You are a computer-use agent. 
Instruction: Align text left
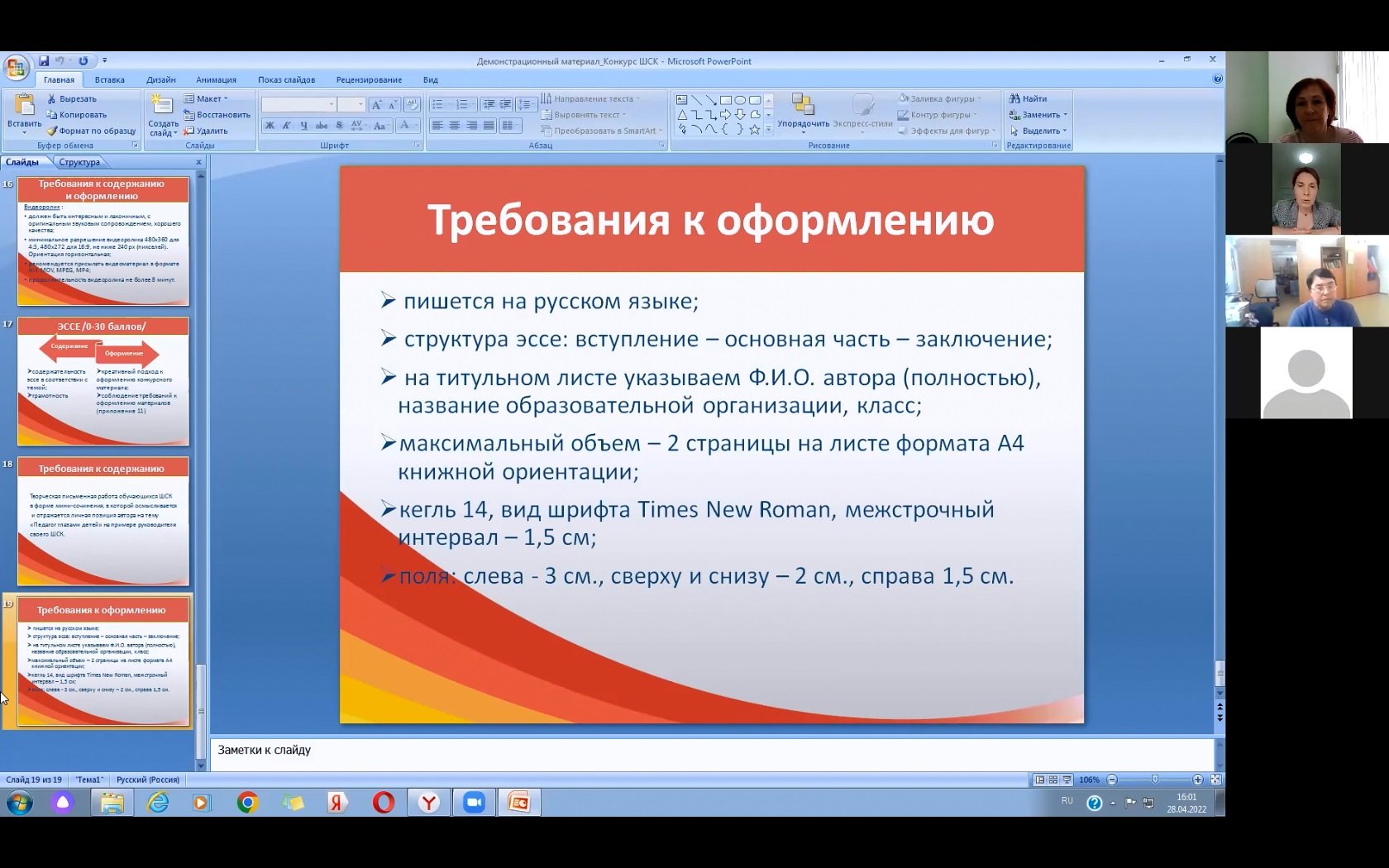click(437, 126)
